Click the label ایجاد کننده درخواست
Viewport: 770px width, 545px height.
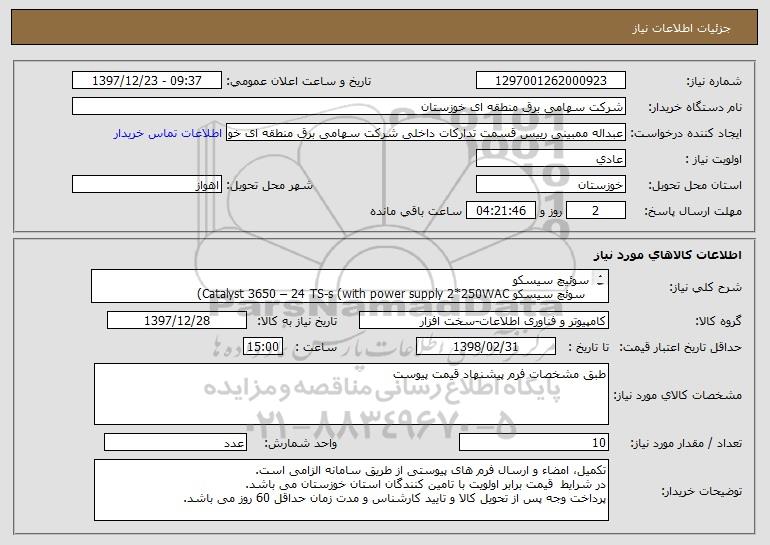pos(686,133)
